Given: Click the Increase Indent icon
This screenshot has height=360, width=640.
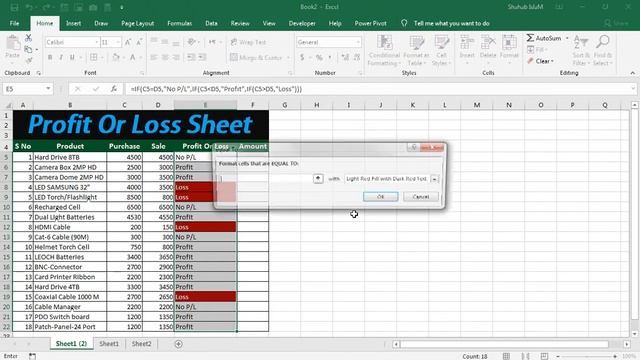Looking at the screenshot, I should coord(202,57).
